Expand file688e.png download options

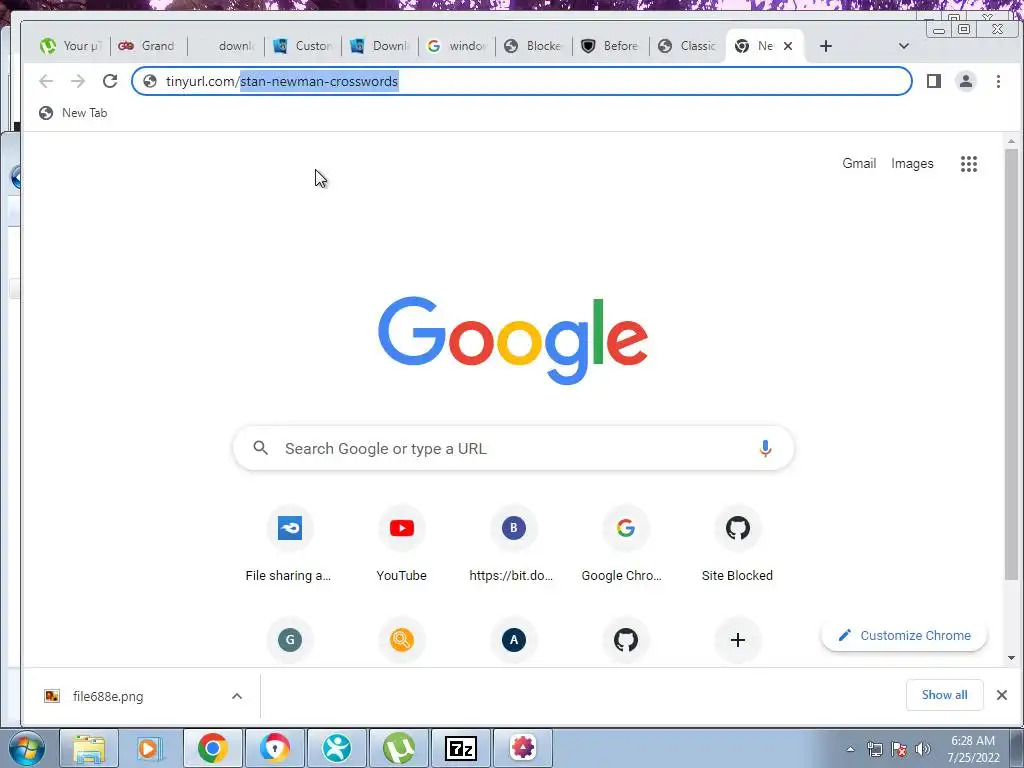click(x=237, y=696)
